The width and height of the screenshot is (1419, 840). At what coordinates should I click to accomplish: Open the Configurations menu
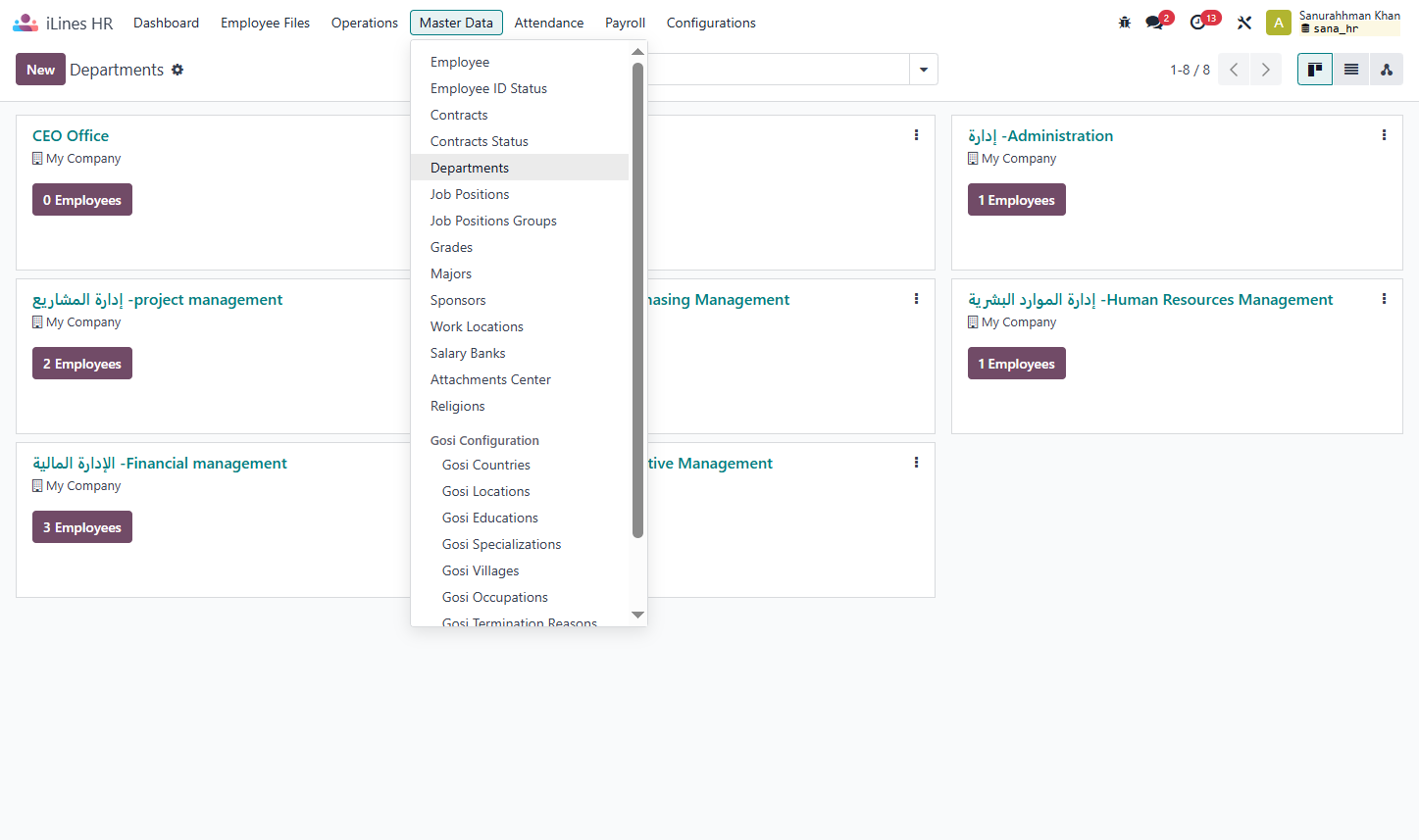(x=711, y=23)
